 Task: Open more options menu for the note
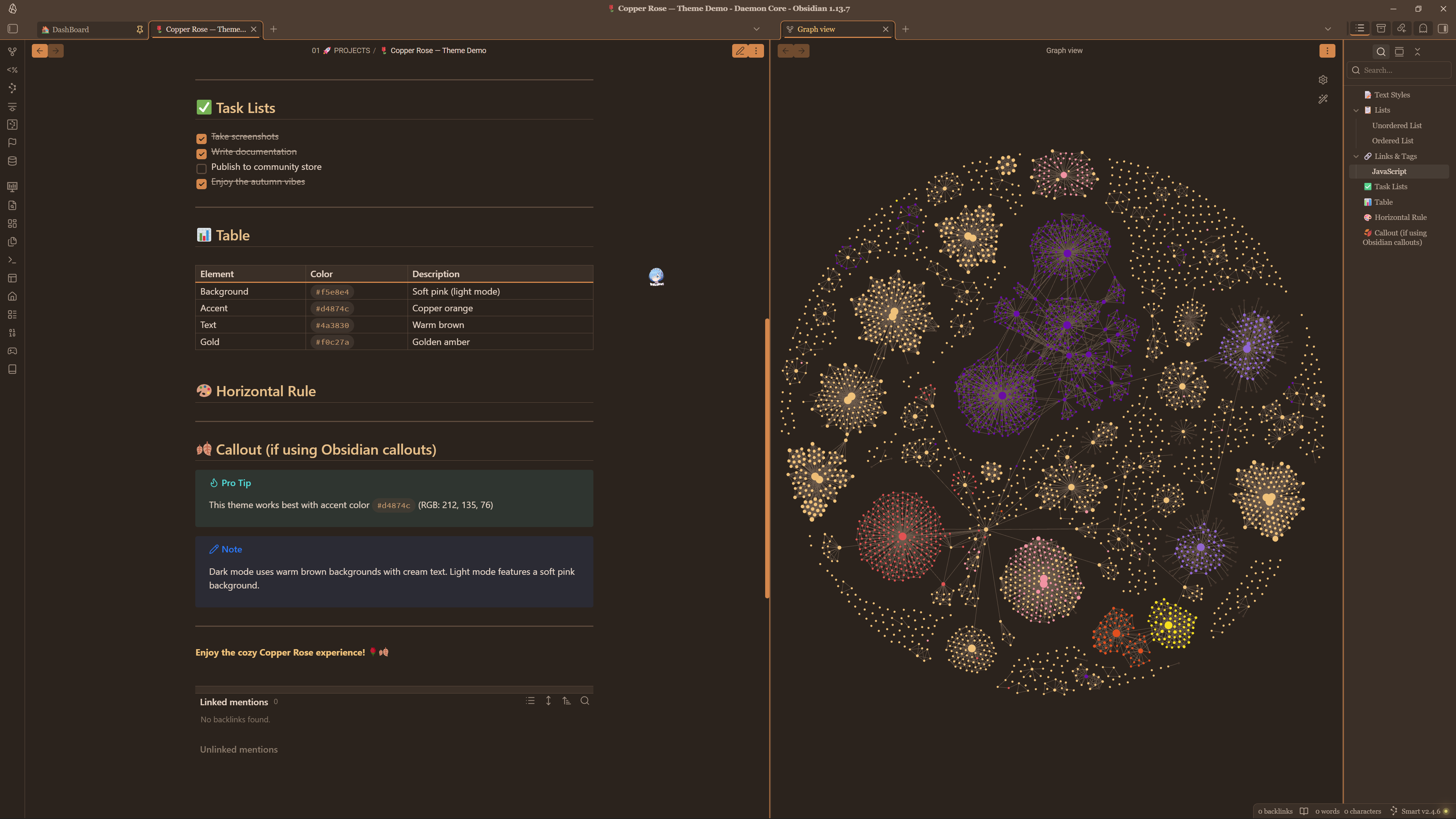[756, 51]
